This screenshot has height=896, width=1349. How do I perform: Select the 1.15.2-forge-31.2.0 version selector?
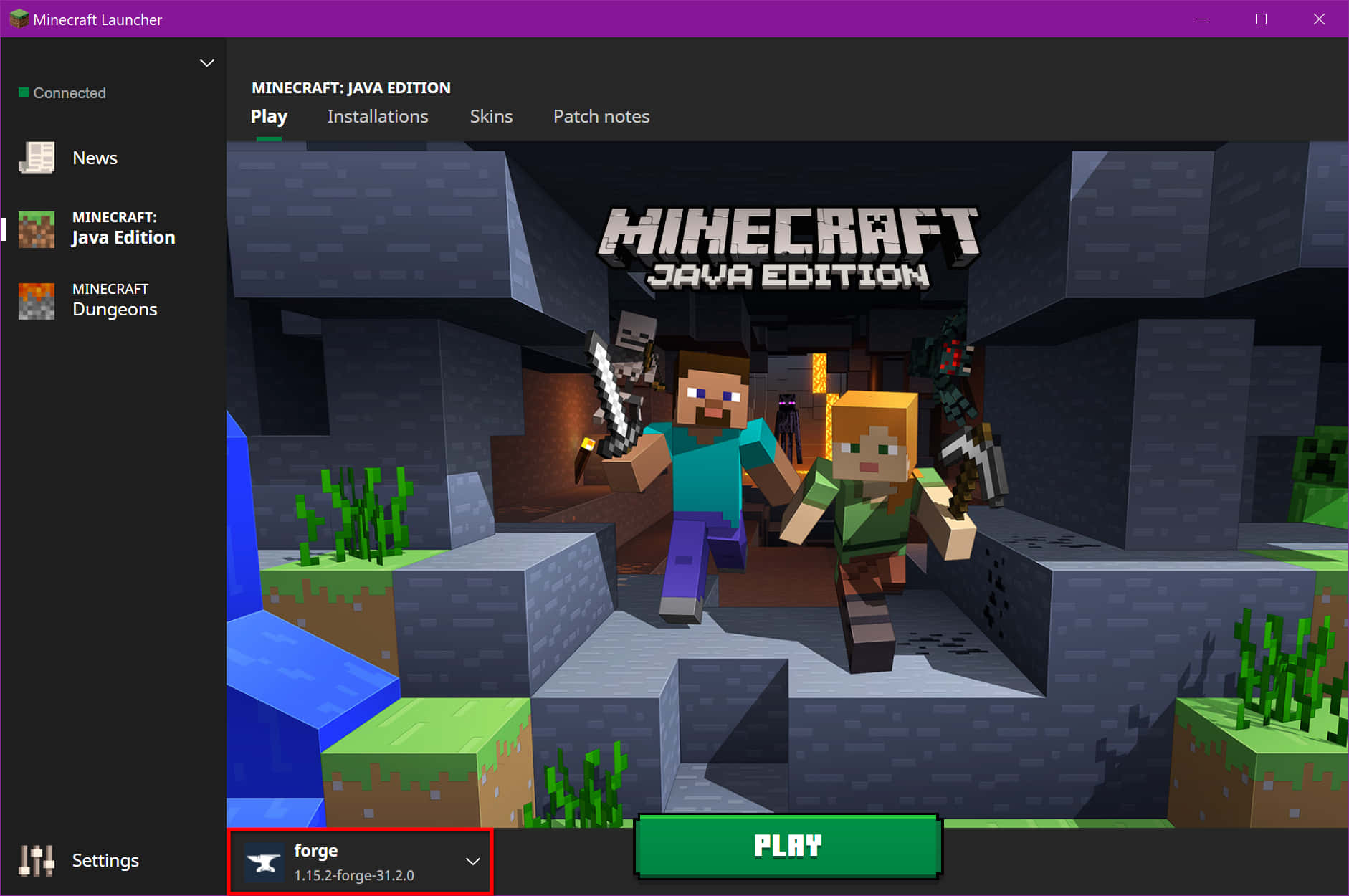point(354,875)
